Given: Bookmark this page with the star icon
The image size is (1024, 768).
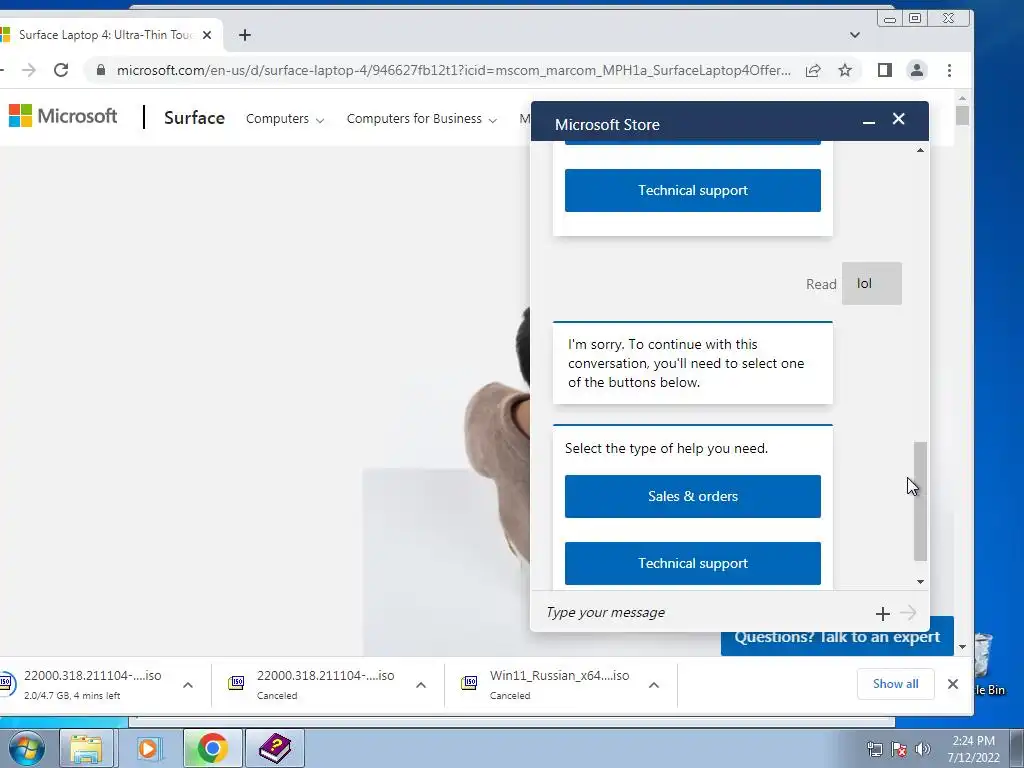Looking at the screenshot, I should (845, 70).
